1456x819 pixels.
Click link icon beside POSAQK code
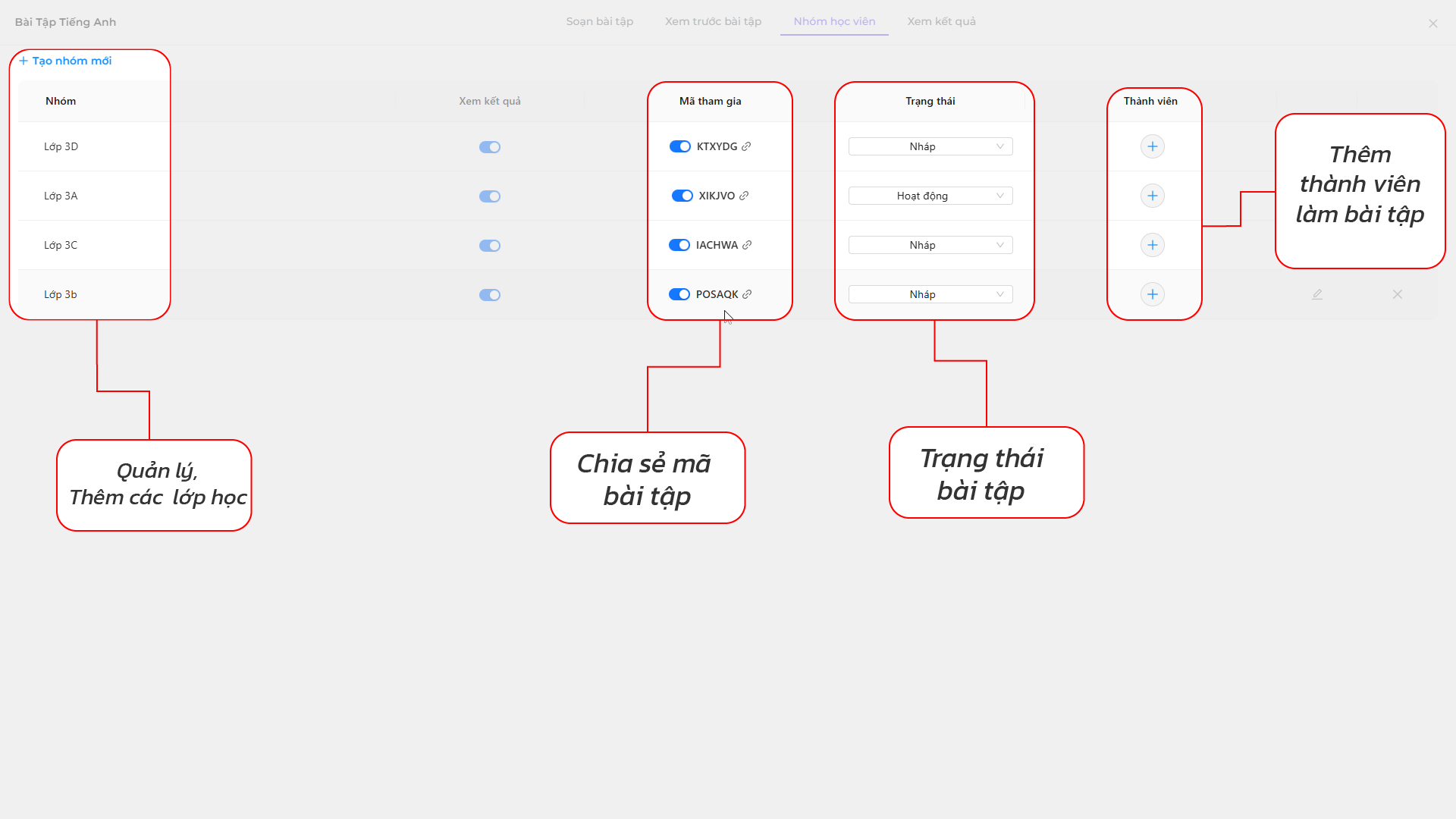click(x=747, y=294)
